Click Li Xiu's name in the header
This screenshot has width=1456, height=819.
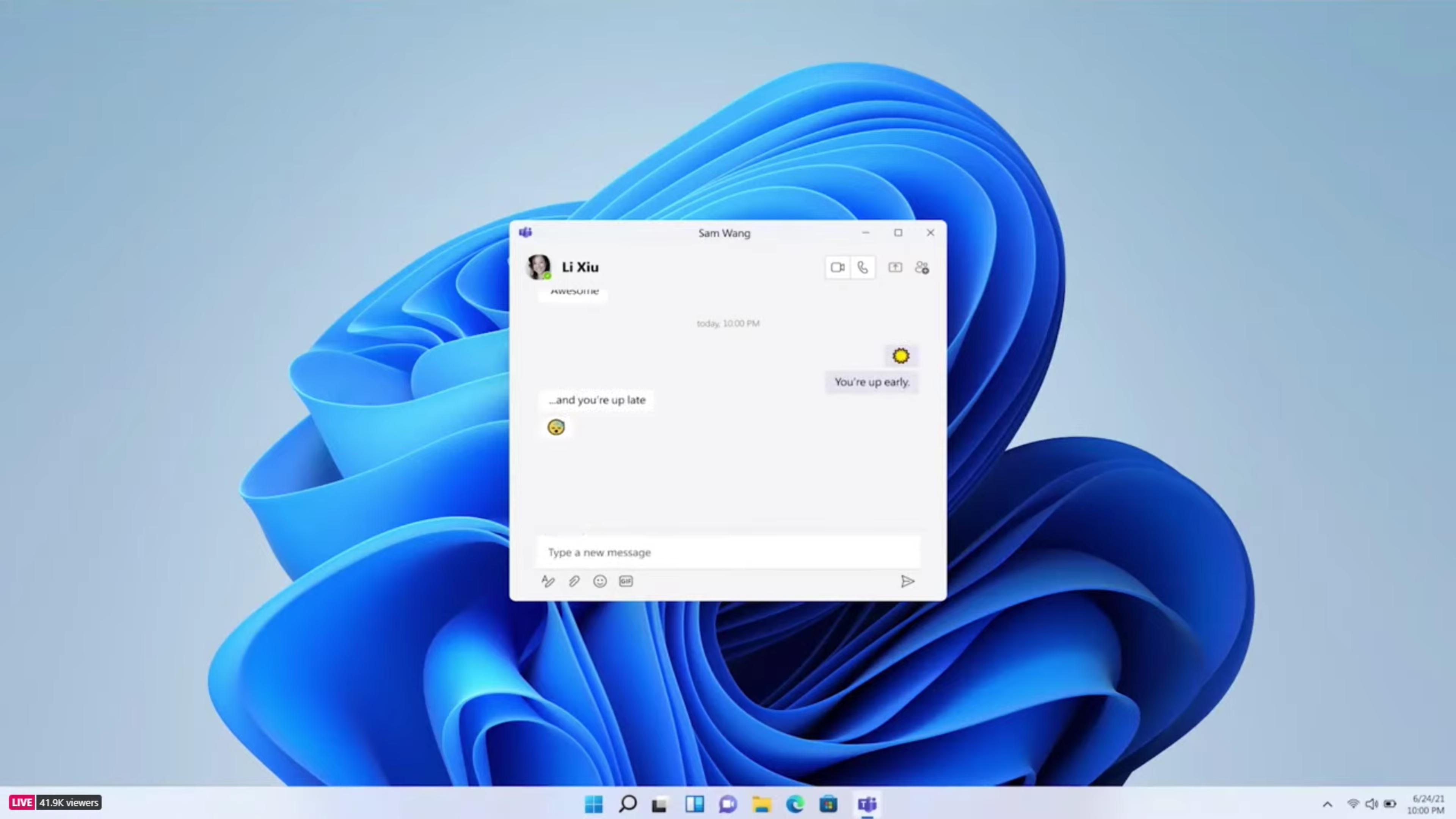point(580,267)
